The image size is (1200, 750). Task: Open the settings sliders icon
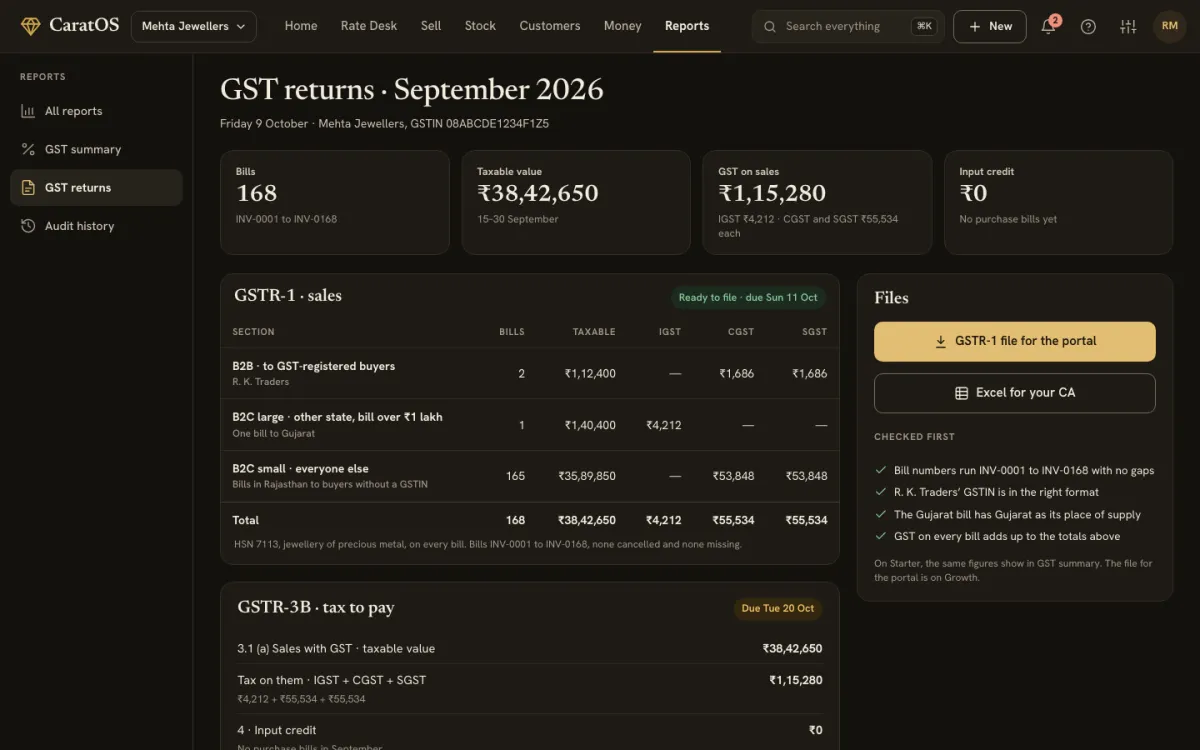pyautogui.click(x=1128, y=26)
